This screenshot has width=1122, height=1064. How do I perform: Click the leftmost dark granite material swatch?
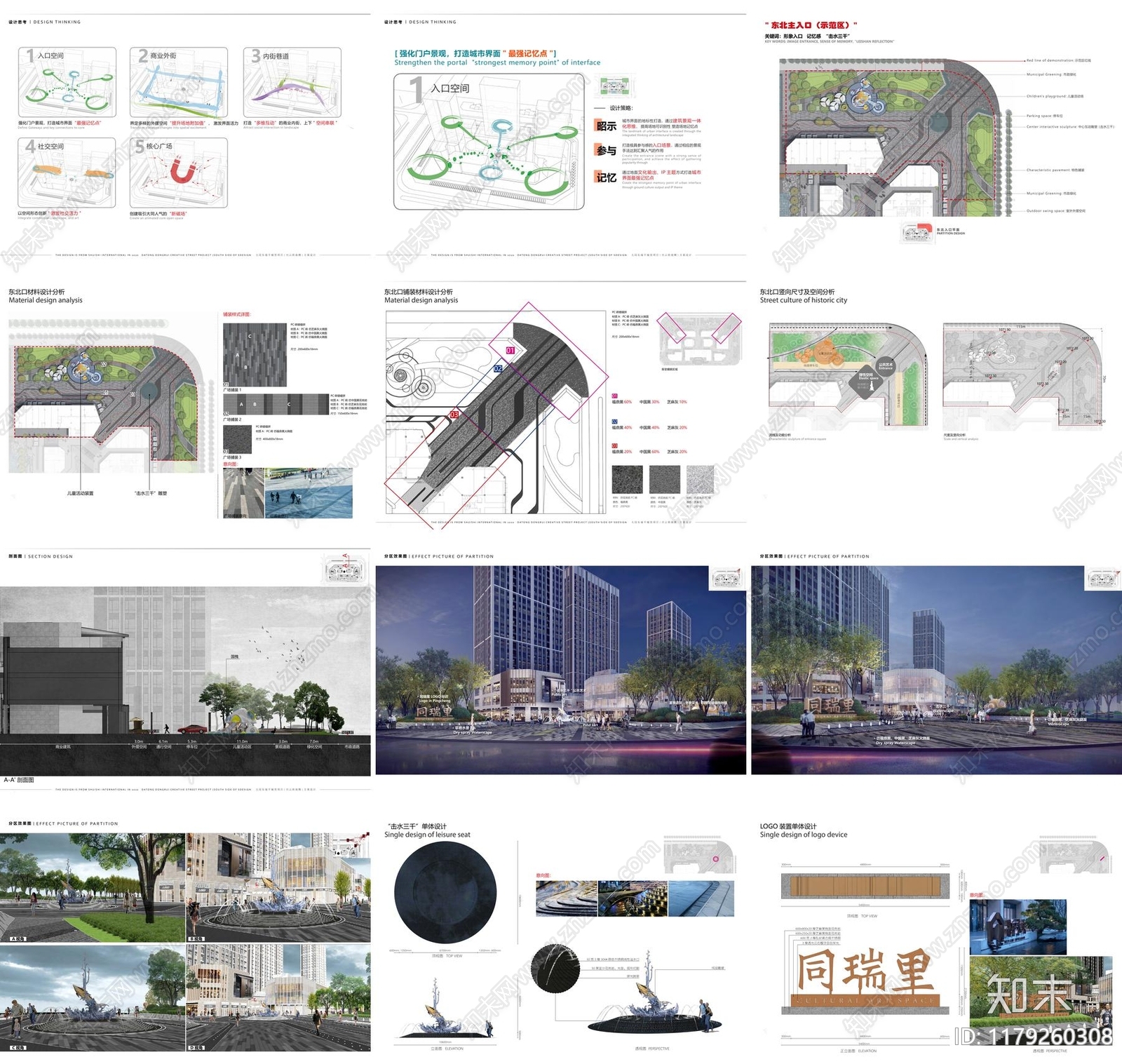(x=627, y=480)
